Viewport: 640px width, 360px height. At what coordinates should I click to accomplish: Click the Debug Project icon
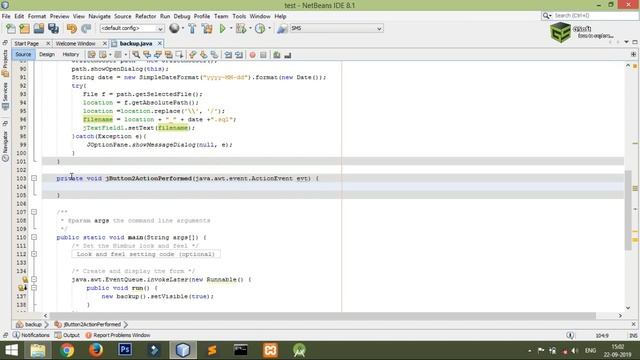pos(241,29)
